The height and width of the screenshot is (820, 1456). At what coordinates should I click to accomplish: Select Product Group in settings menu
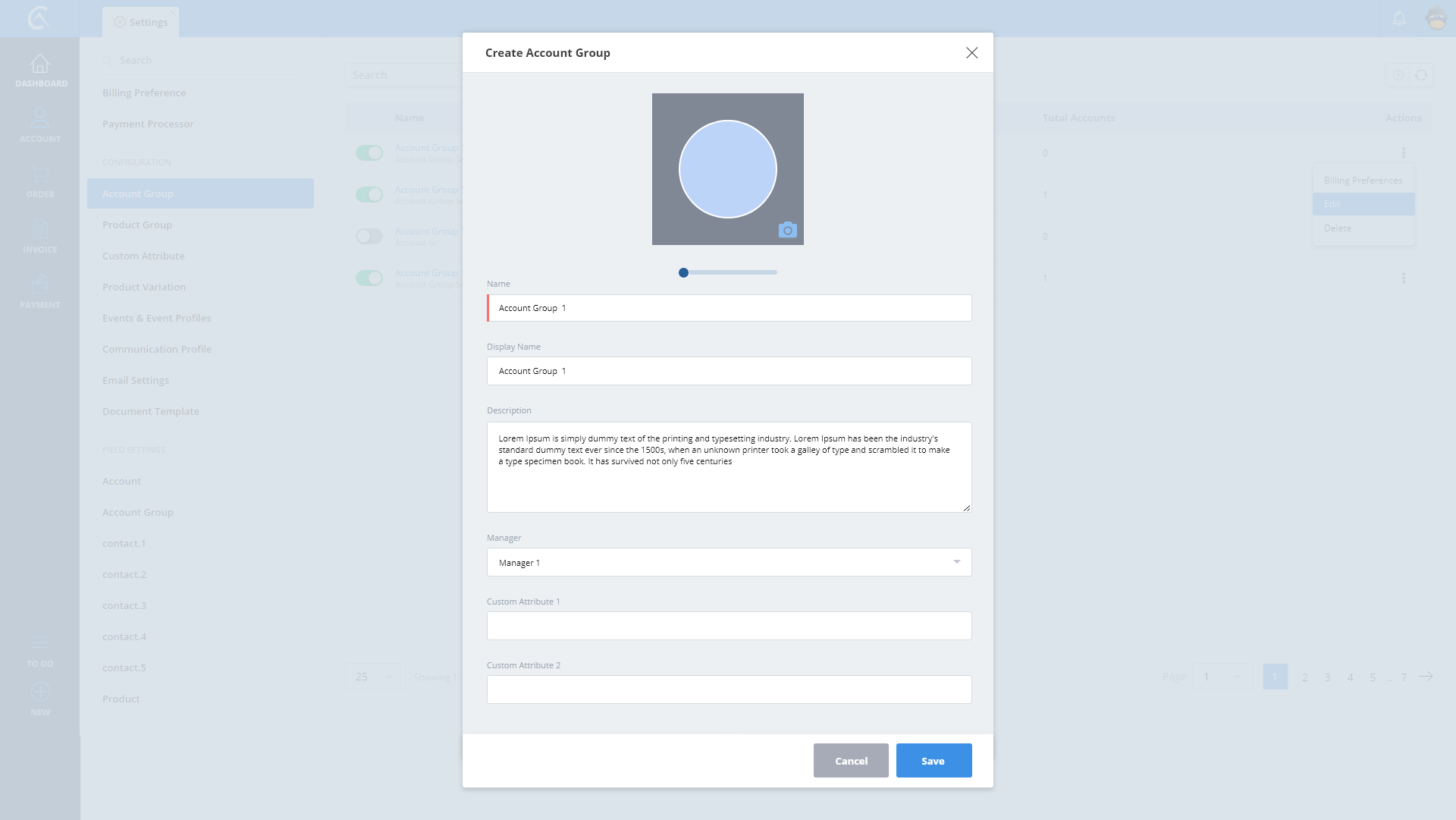(x=137, y=225)
